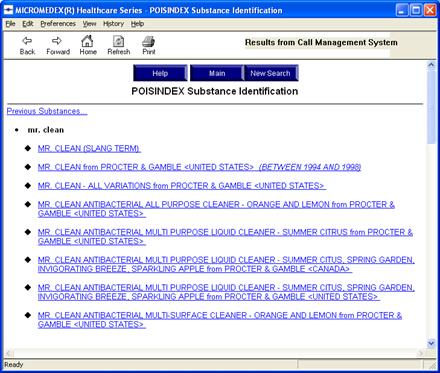This screenshot has width=440, height=373.
Task: Open Summer Citus Spring Garden United States link
Action: coord(226,292)
